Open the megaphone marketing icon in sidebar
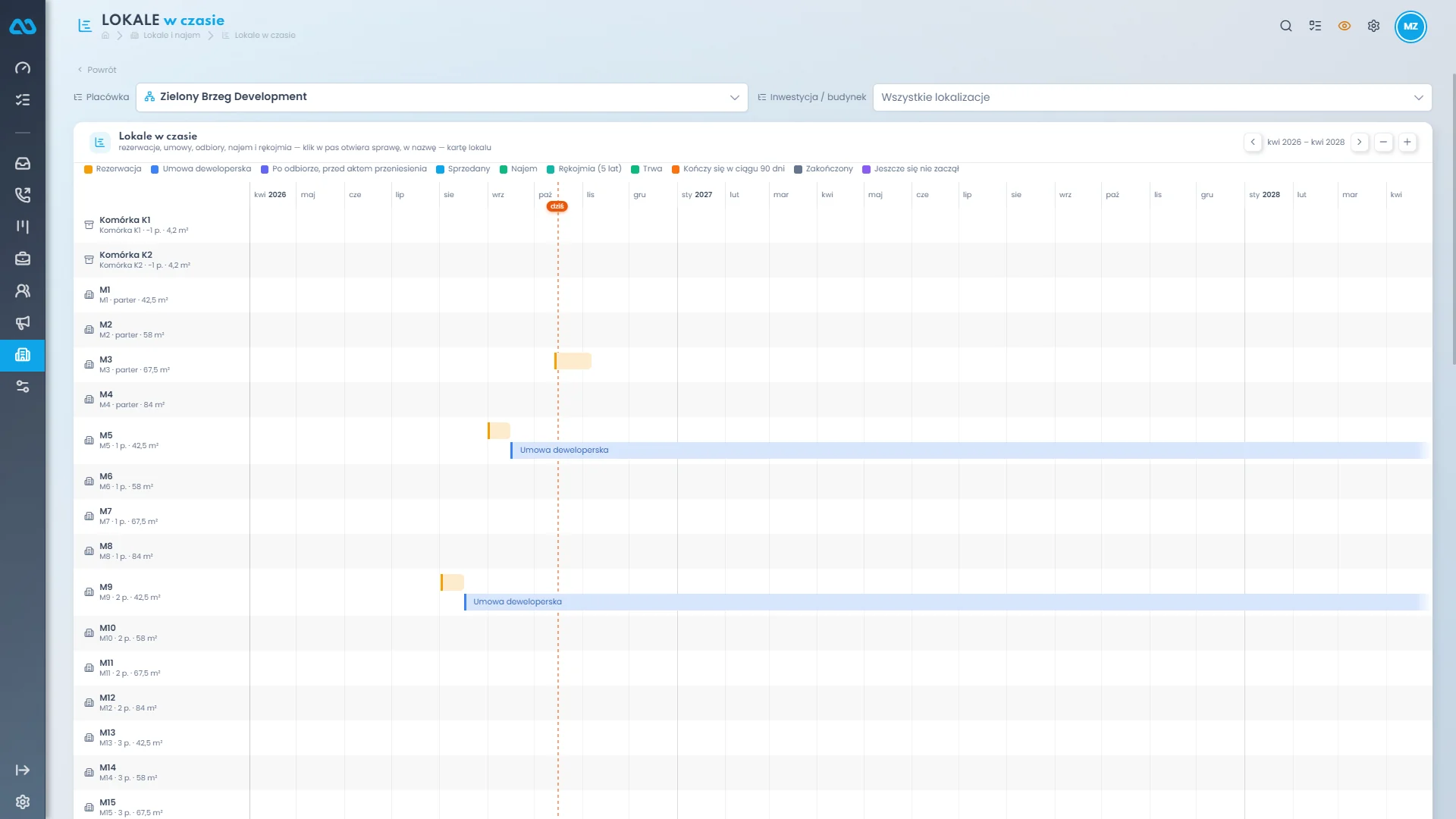 point(23,323)
